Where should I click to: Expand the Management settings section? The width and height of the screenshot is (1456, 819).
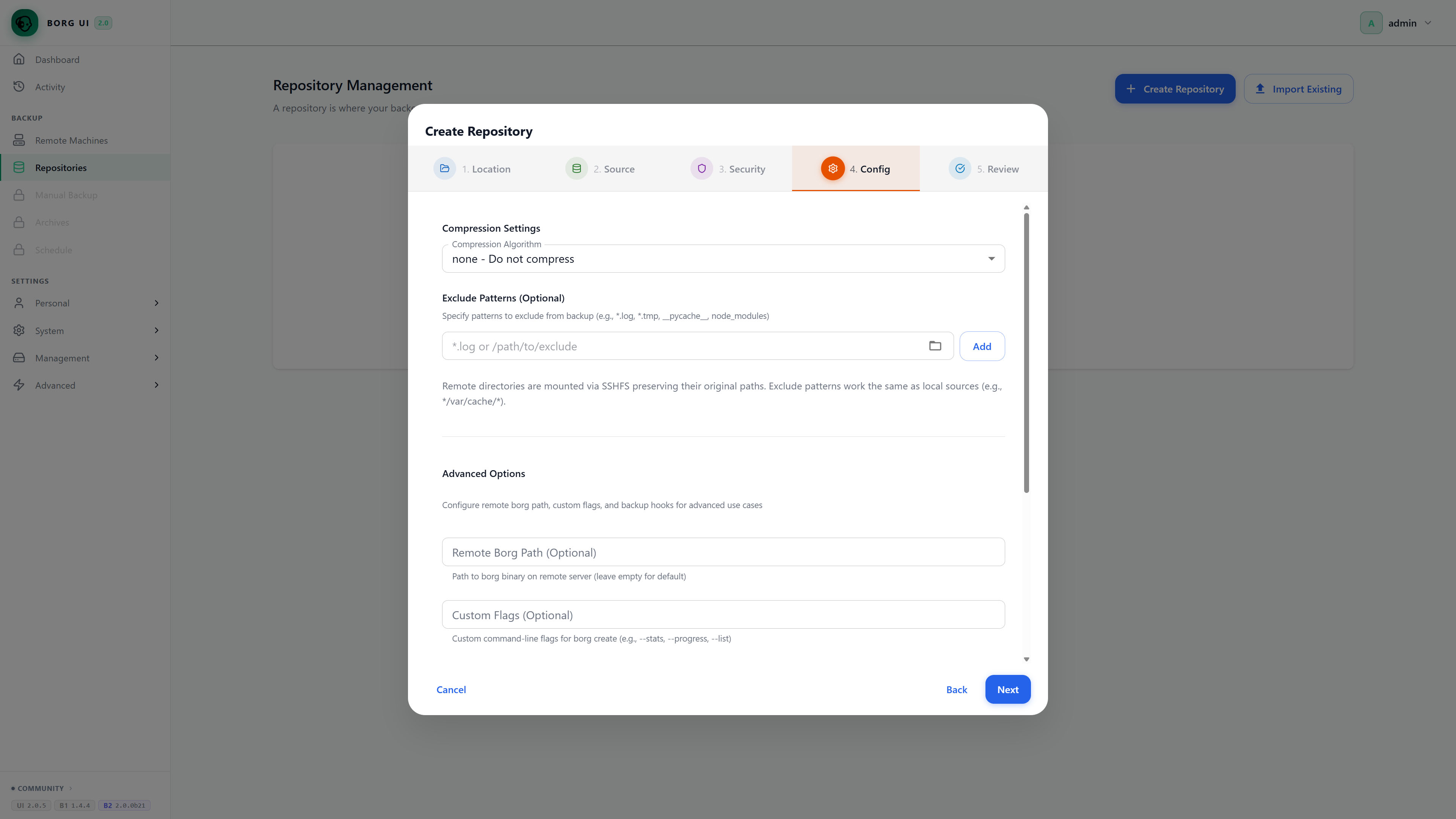(85, 358)
